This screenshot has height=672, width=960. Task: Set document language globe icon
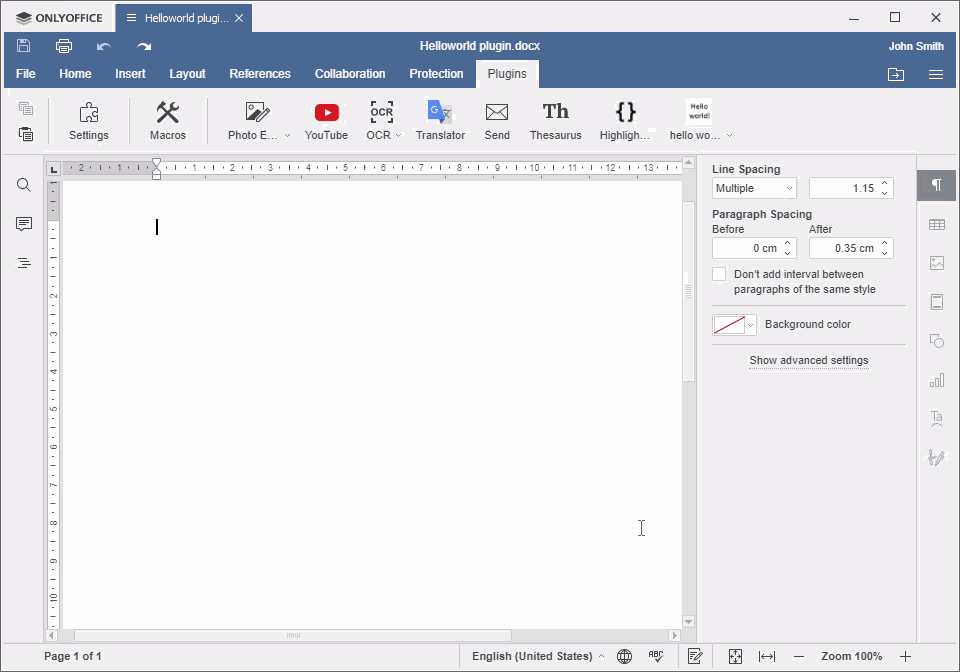pos(624,656)
